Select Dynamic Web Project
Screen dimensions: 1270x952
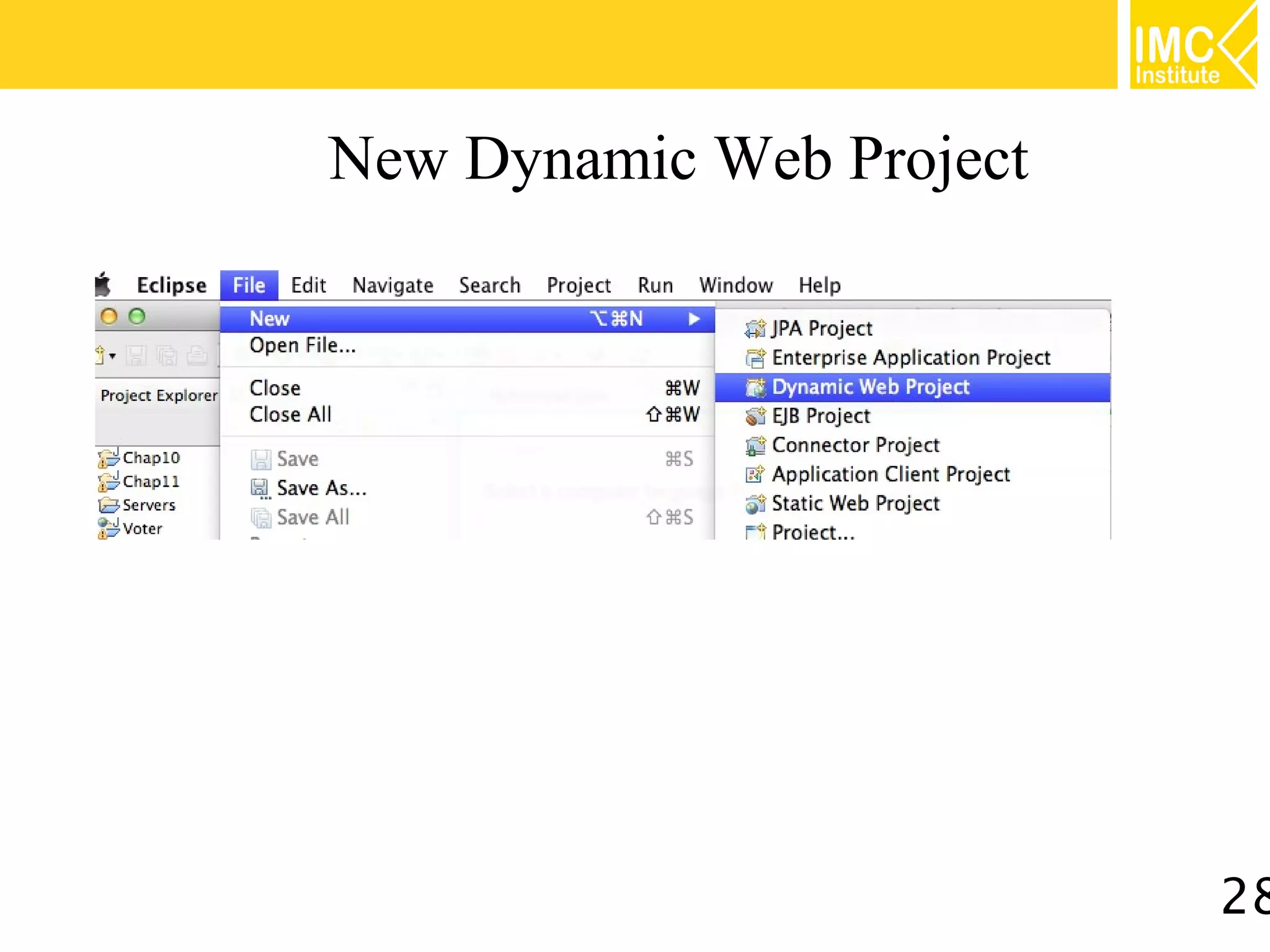913,387
